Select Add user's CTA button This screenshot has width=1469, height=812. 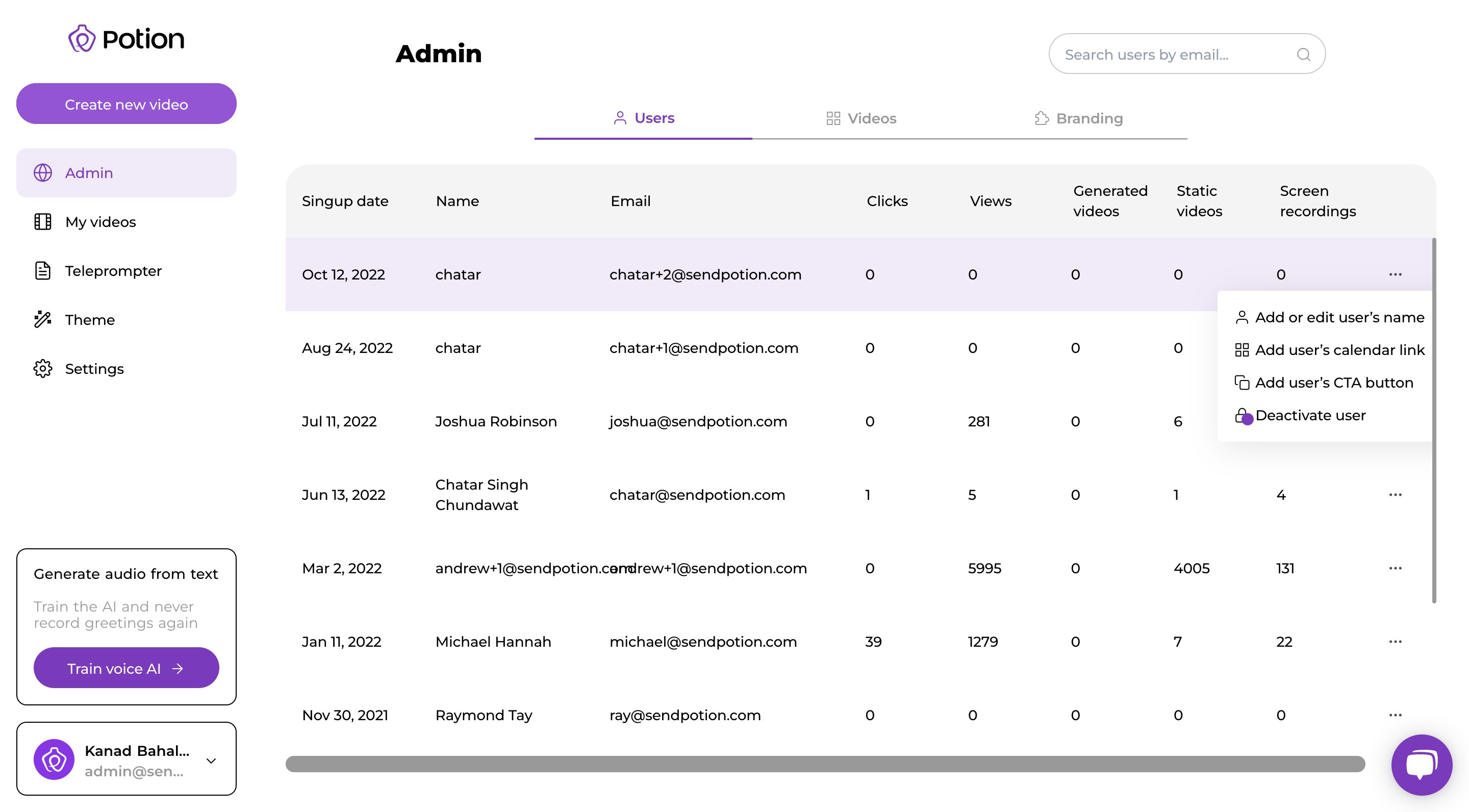click(x=1323, y=383)
